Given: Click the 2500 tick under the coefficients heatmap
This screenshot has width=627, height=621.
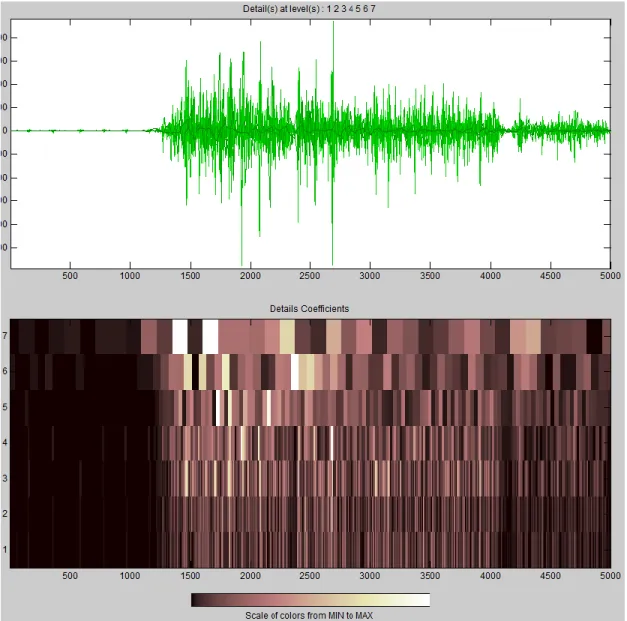Looking at the screenshot, I should pos(310,575).
